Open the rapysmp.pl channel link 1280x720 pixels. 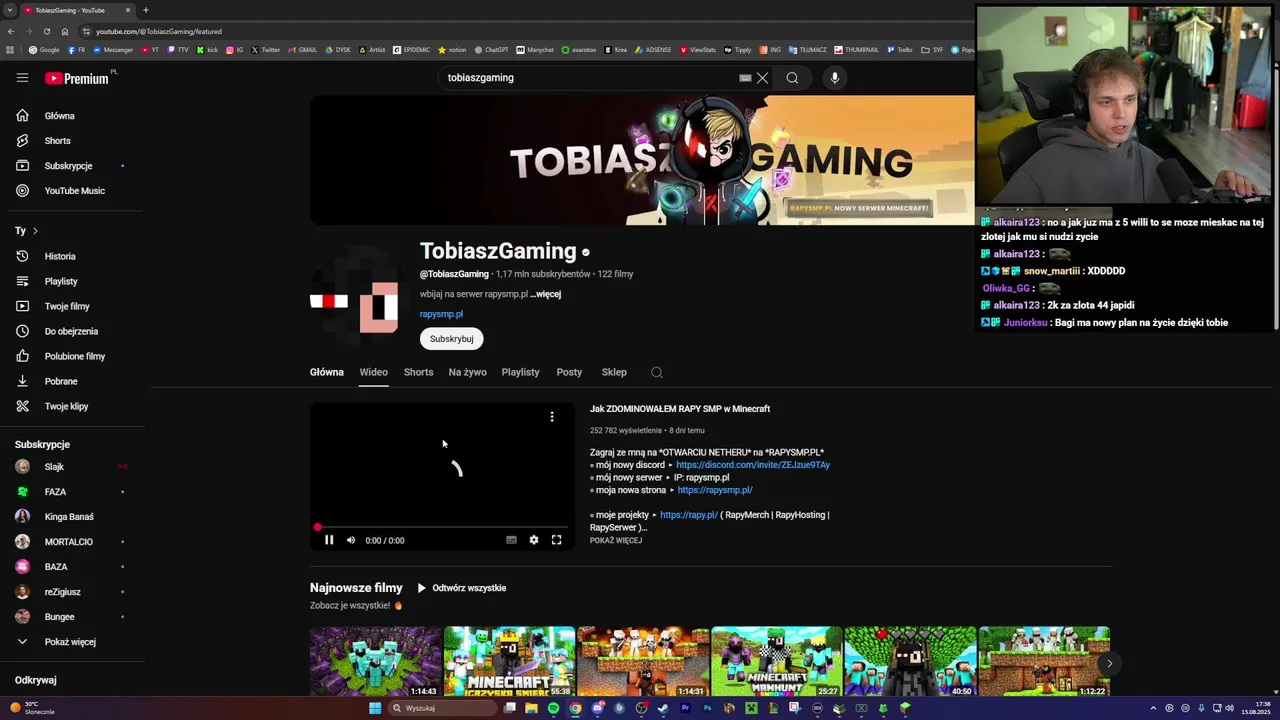pos(441,314)
